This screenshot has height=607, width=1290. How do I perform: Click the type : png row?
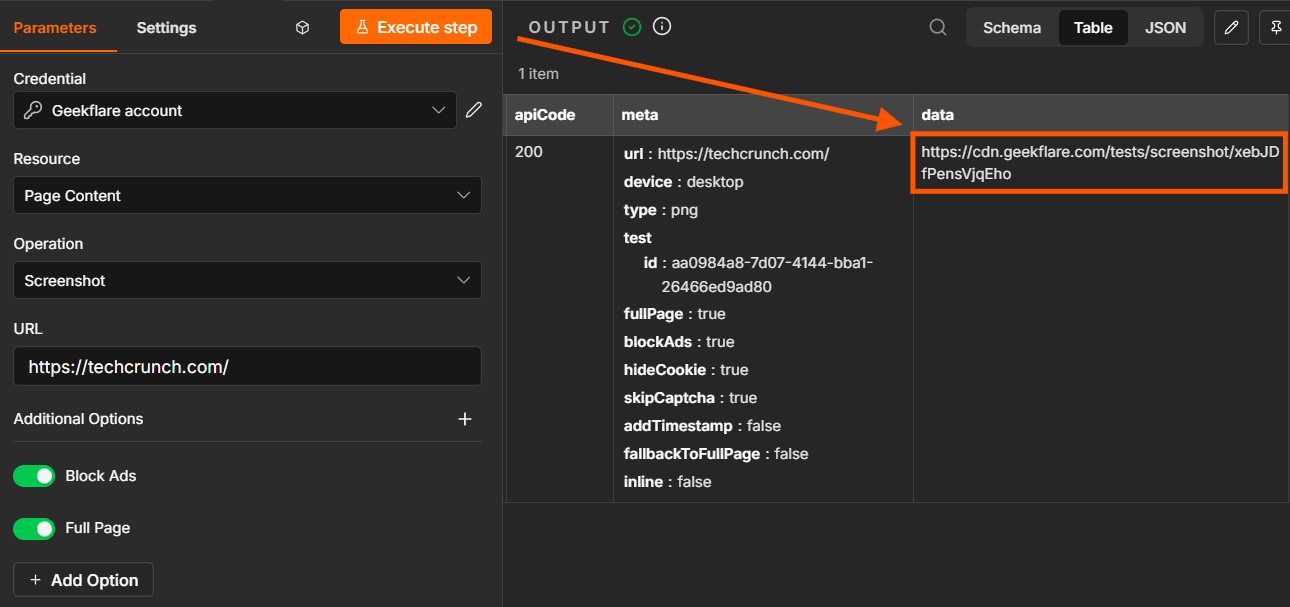click(661, 210)
